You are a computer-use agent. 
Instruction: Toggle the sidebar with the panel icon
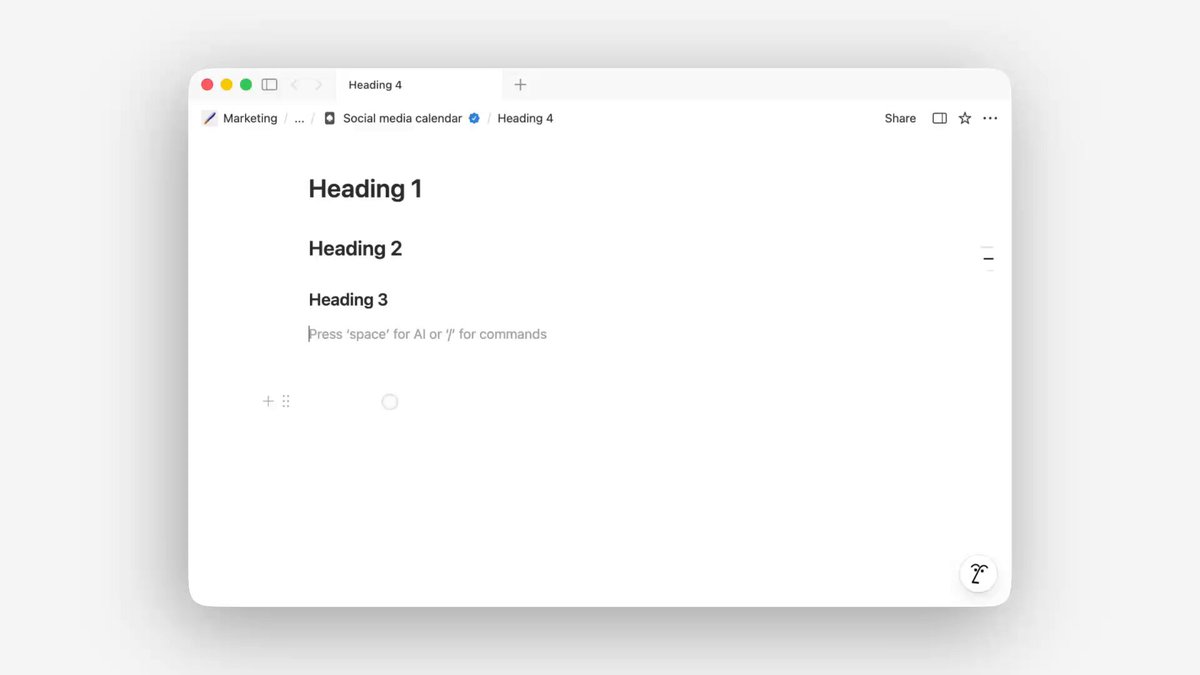coord(269,85)
